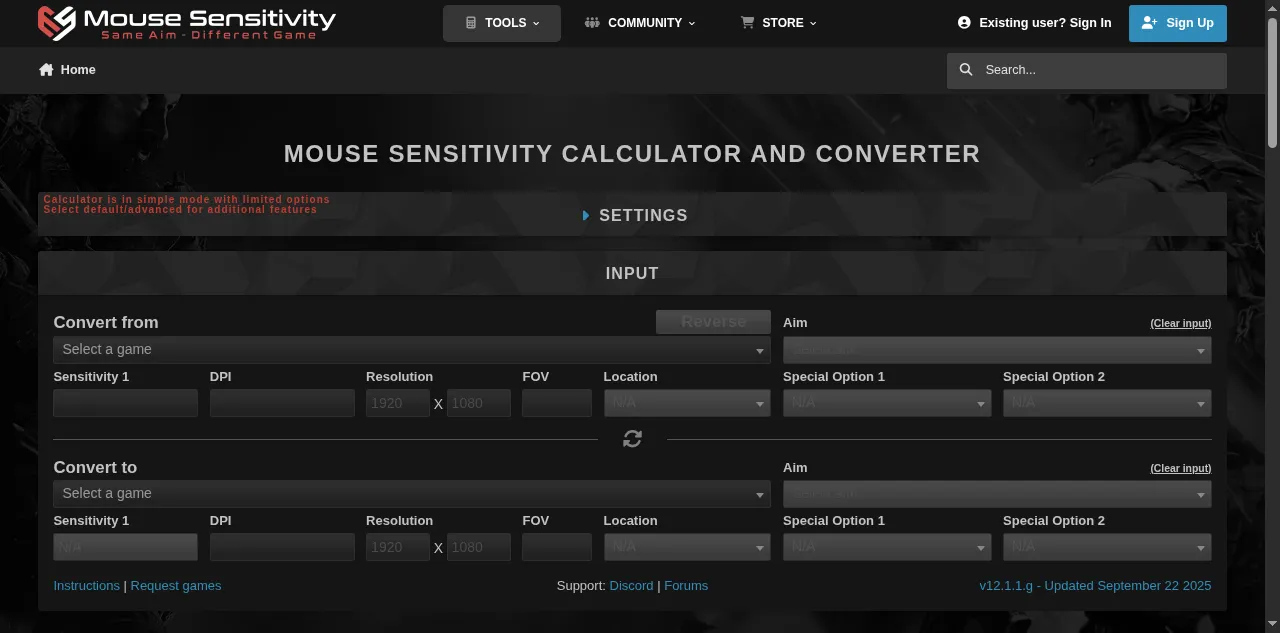The image size is (1280, 633).
Task: Click Convert to DPI field
Action: coord(282,547)
